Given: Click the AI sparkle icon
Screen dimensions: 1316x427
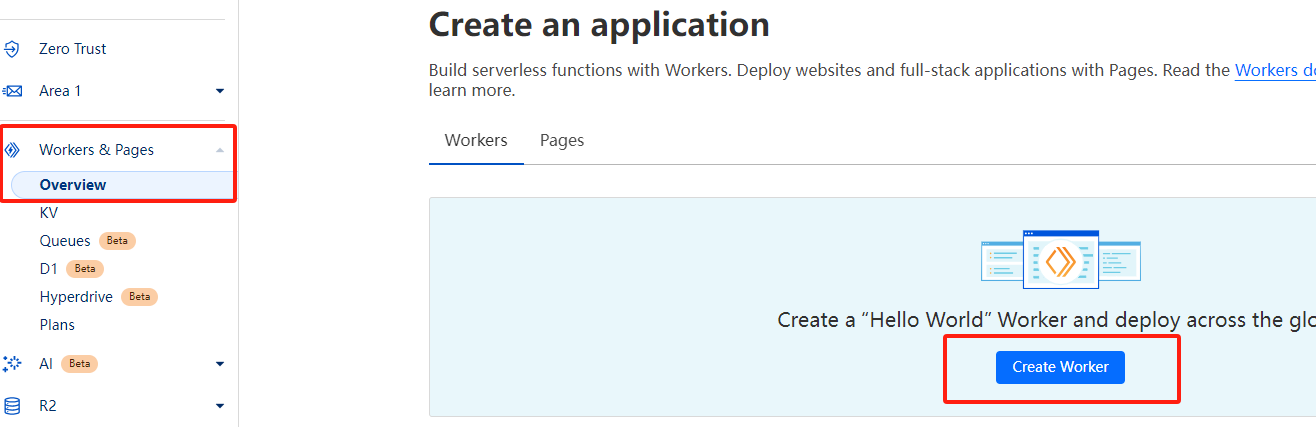Looking at the screenshot, I should pos(12,364).
